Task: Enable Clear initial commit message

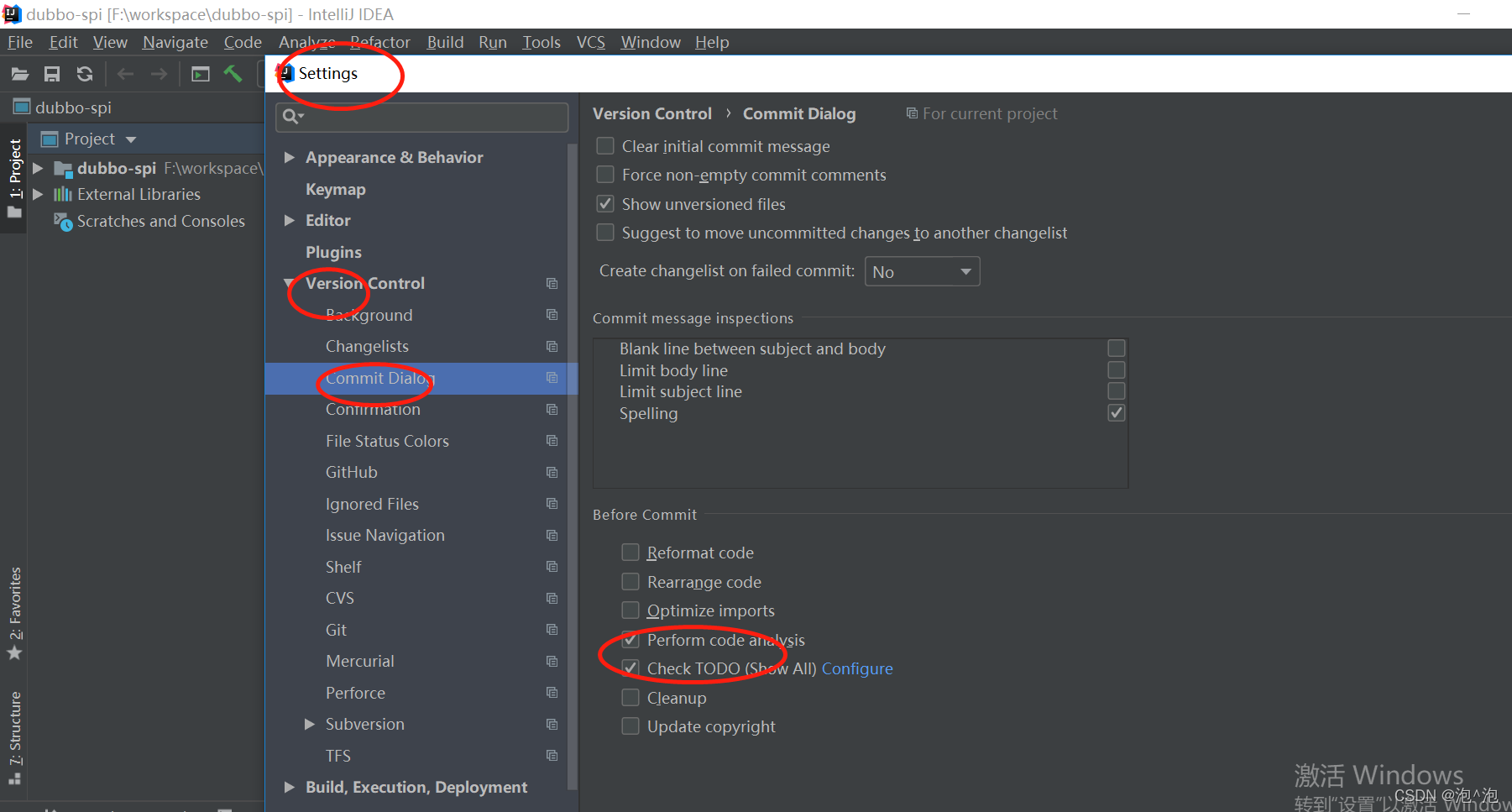Action: (604, 146)
